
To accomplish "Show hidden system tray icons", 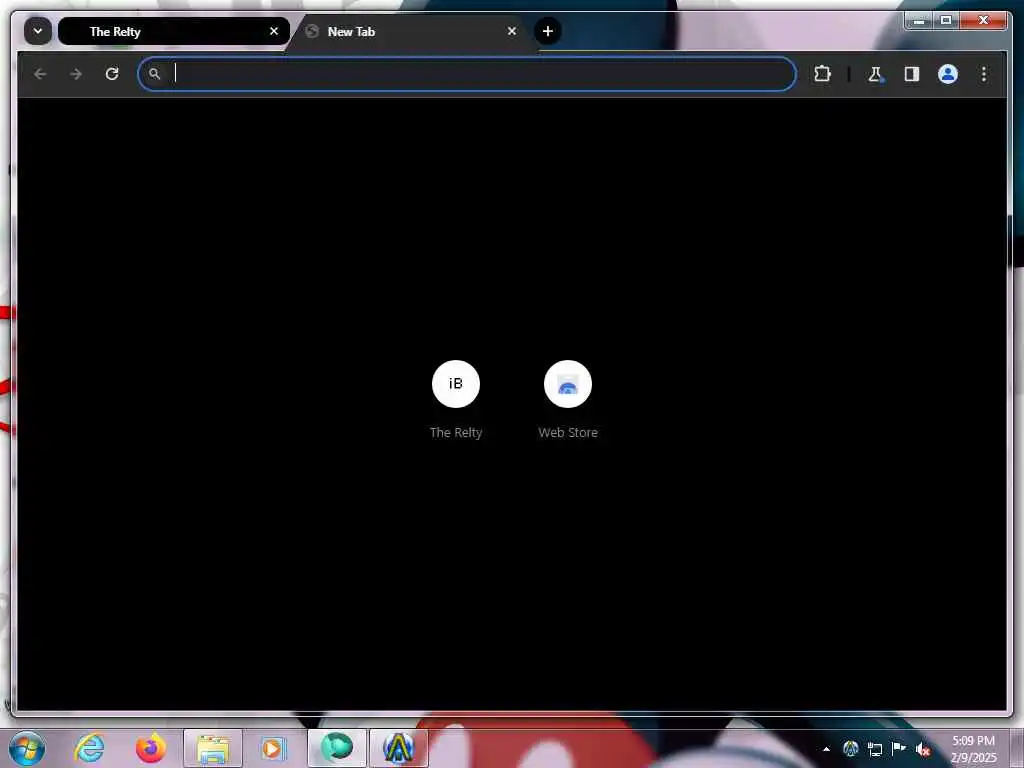I will pos(826,749).
